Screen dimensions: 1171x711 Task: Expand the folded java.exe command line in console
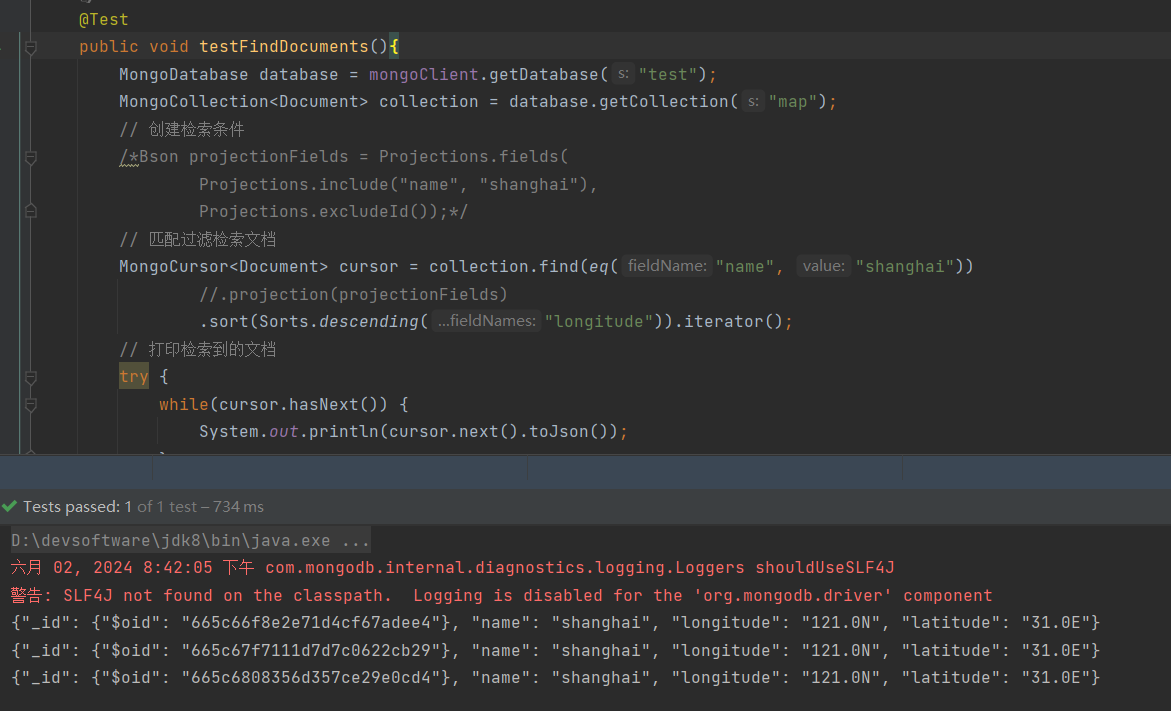[x=190, y=541]
